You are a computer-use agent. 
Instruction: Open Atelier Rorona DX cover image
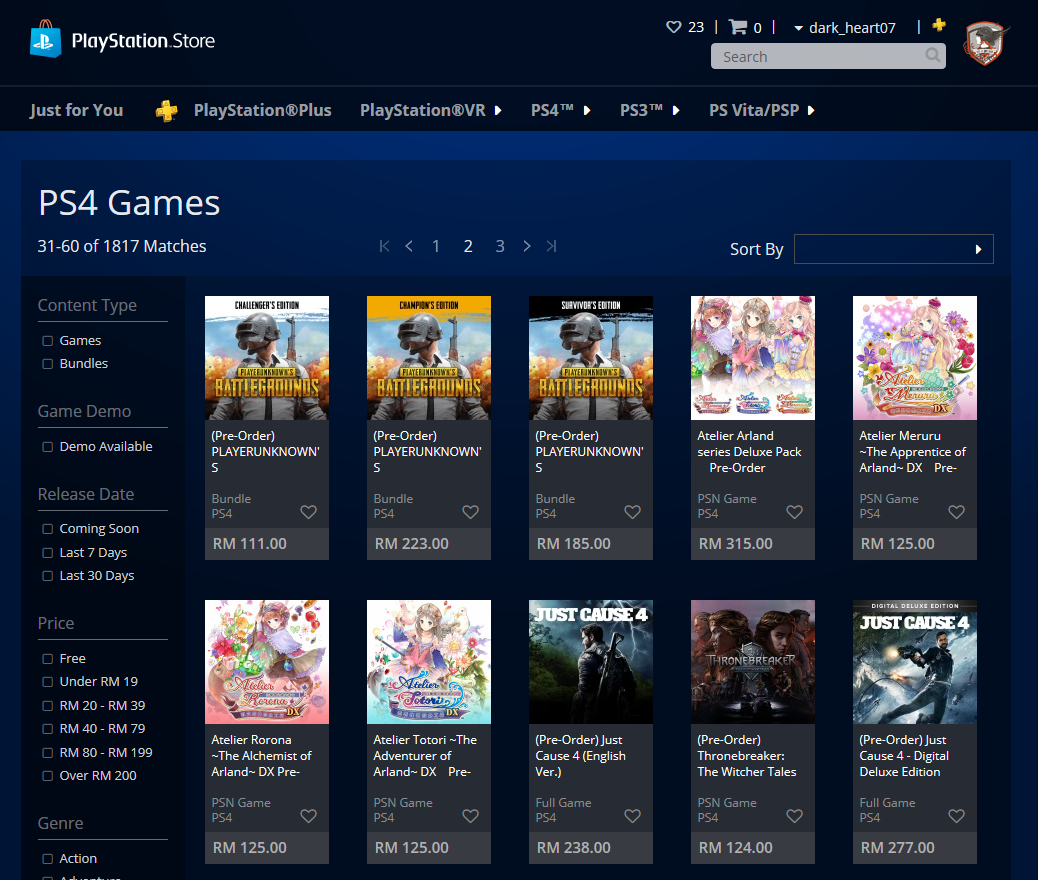(x=267, y=661)
